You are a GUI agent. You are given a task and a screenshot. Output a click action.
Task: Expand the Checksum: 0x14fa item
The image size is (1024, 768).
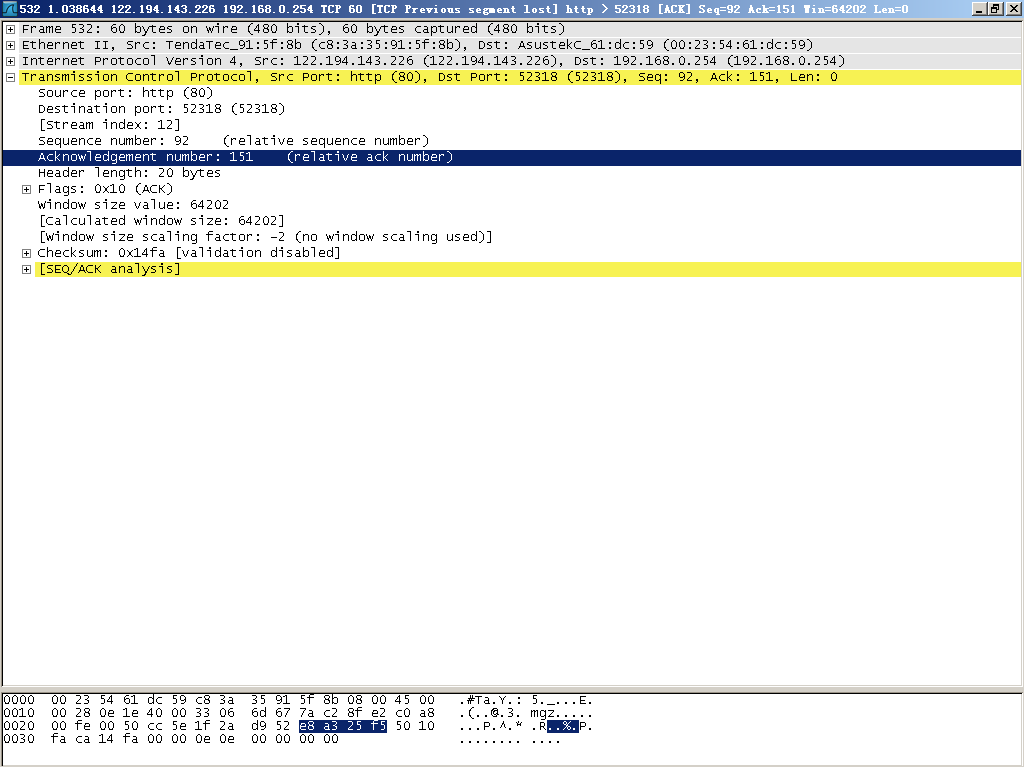coord(26,253)
